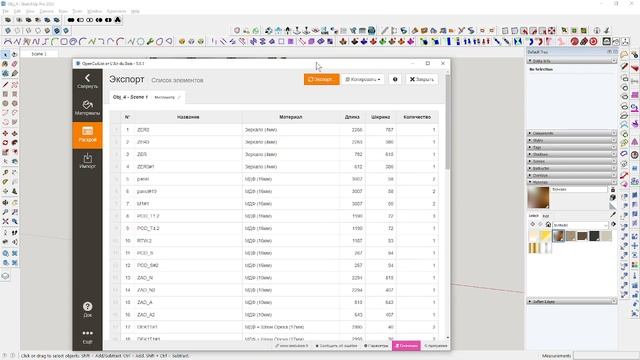Image resolution: width=640 pixels, height=360 pixels.
Task: Open the Копировать dropdown
Action: tap(363, 79)
